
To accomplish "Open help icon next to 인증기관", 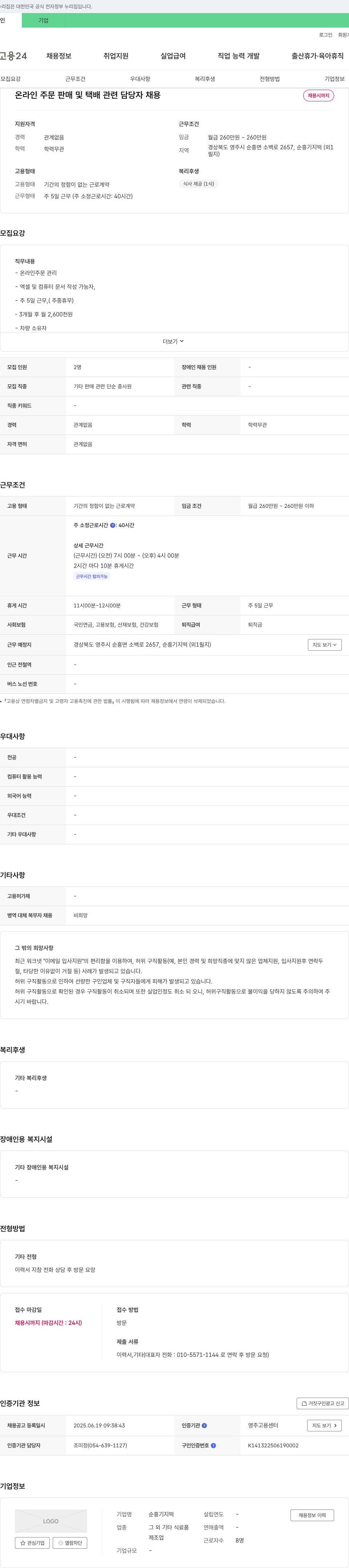I will [x=204, y=1426].
